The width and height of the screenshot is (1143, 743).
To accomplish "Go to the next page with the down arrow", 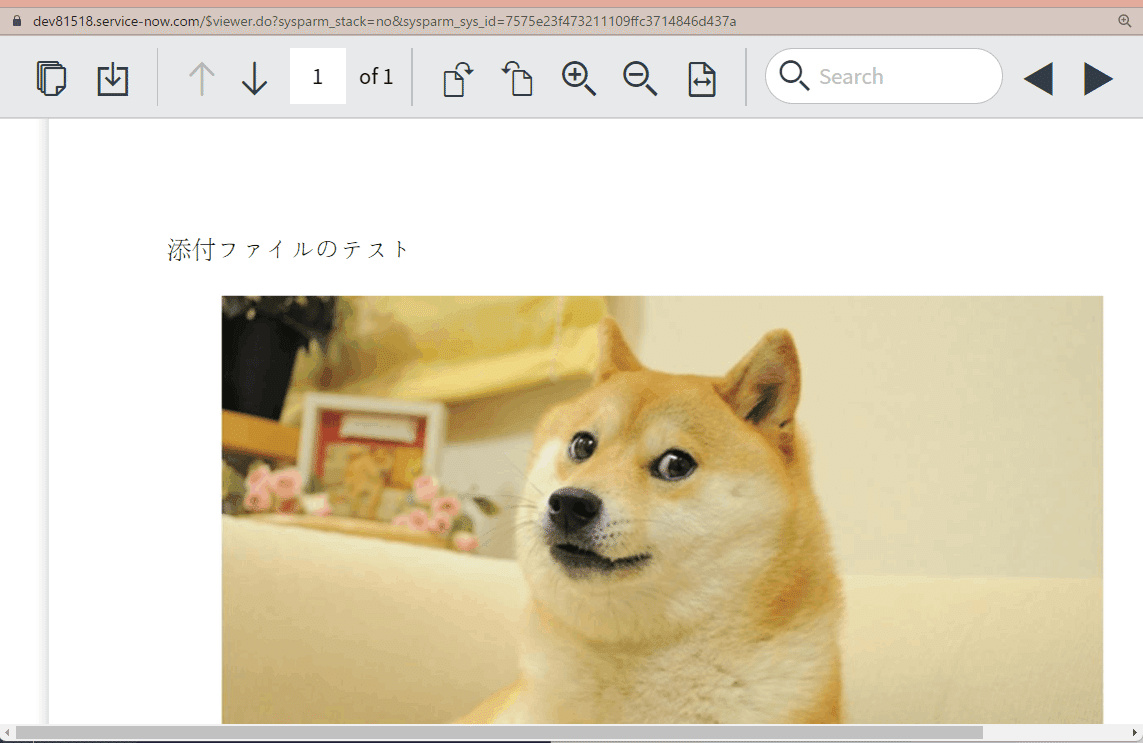I will [254, 78].
